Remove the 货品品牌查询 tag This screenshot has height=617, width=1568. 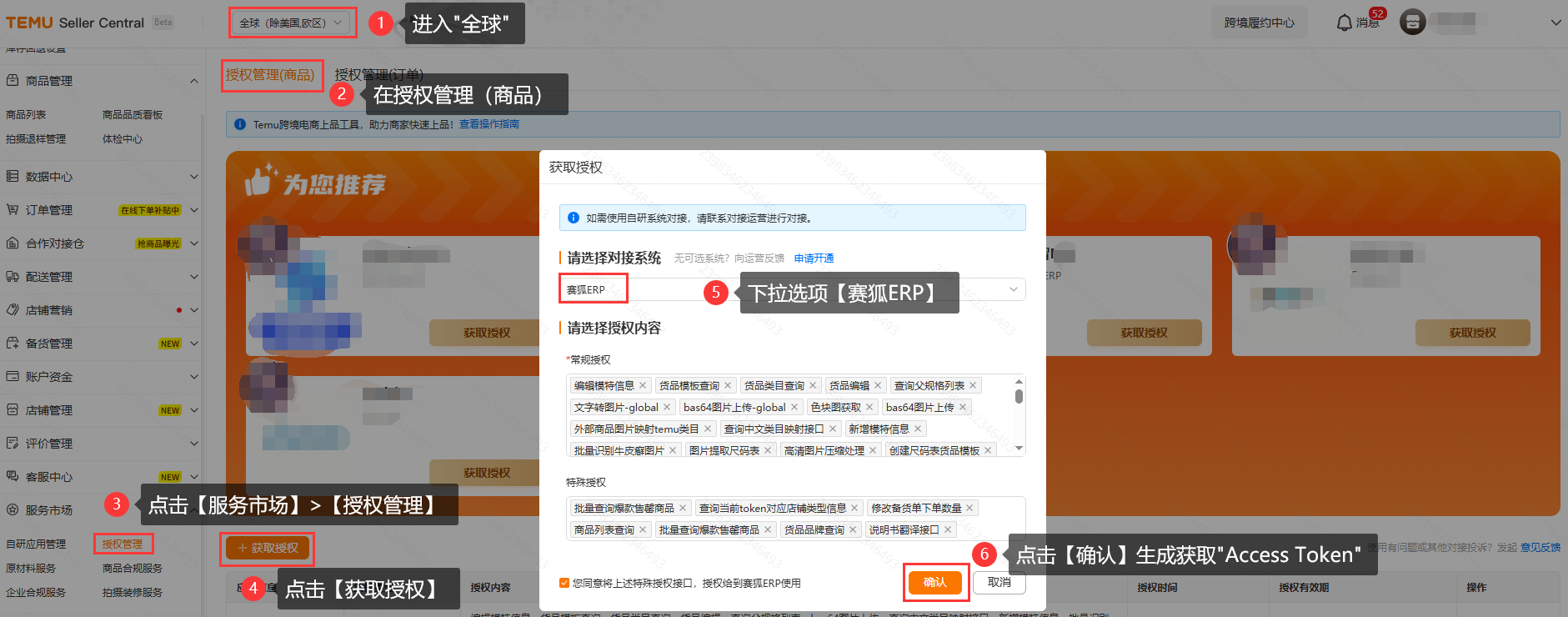pos(853,529)
